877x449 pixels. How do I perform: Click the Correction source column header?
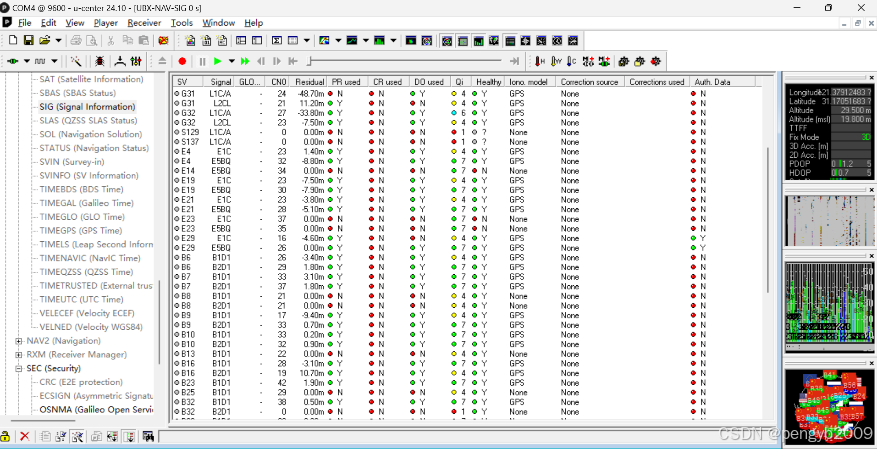point(590,82)
